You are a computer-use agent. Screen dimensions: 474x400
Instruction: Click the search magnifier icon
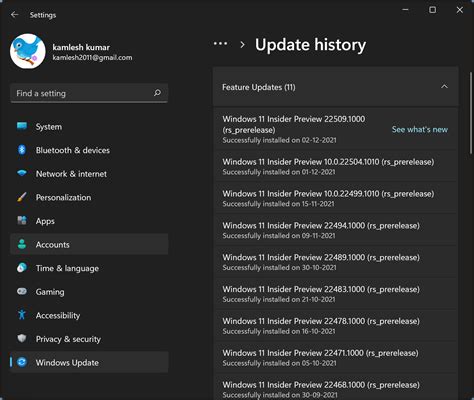pyautogui.click(x=157, y=93)
